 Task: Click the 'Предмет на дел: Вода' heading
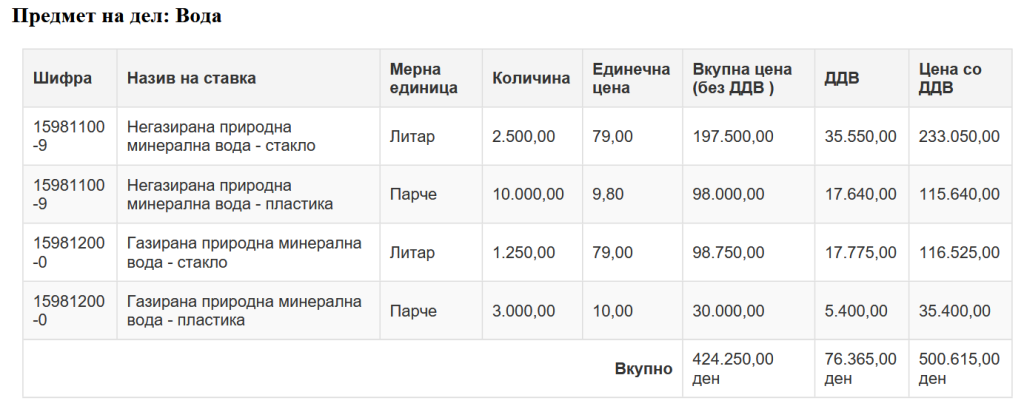click(x=116, y=17)
